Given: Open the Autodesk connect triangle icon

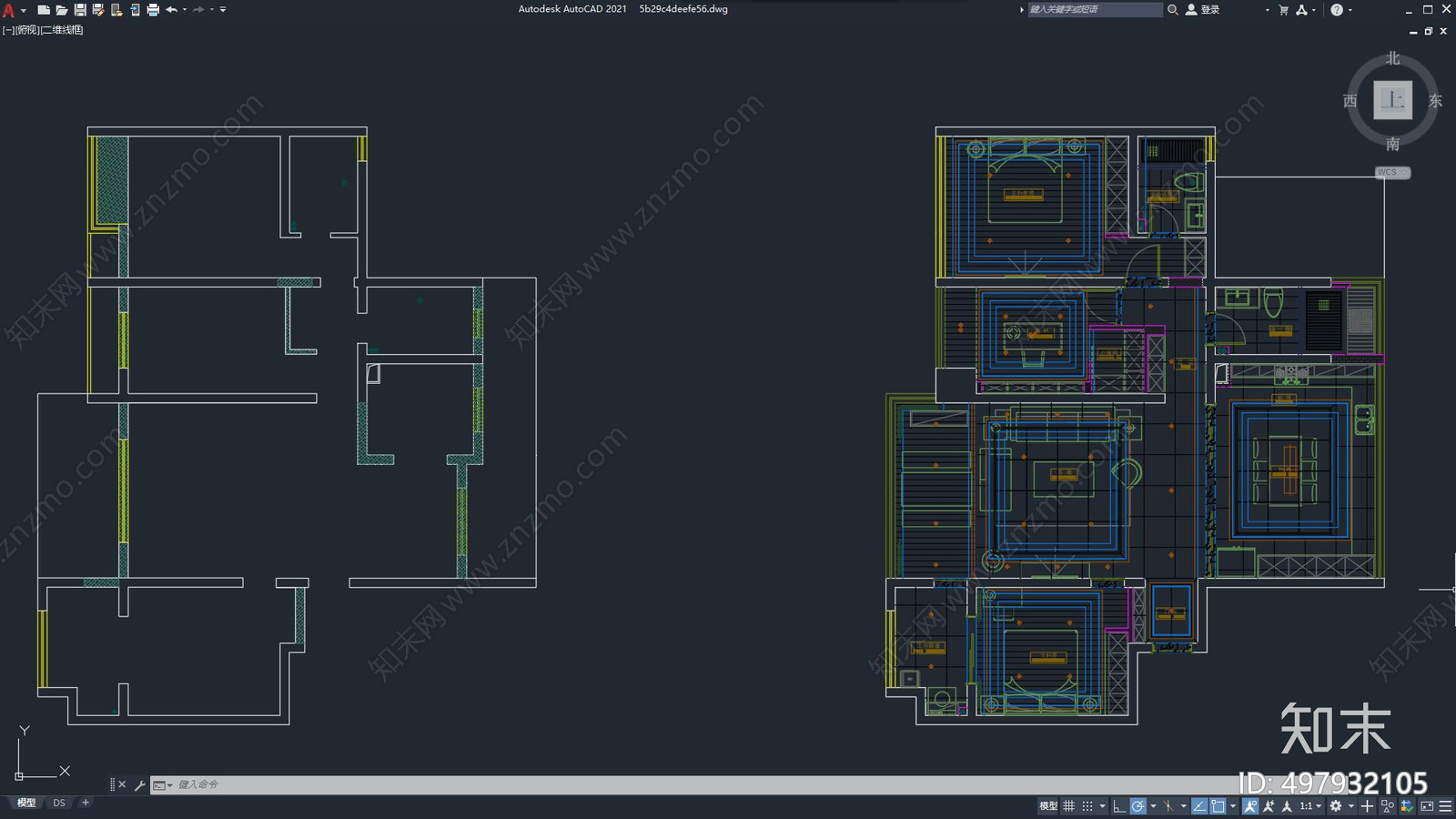Looking at the screenshot, I should (1301, 10).
